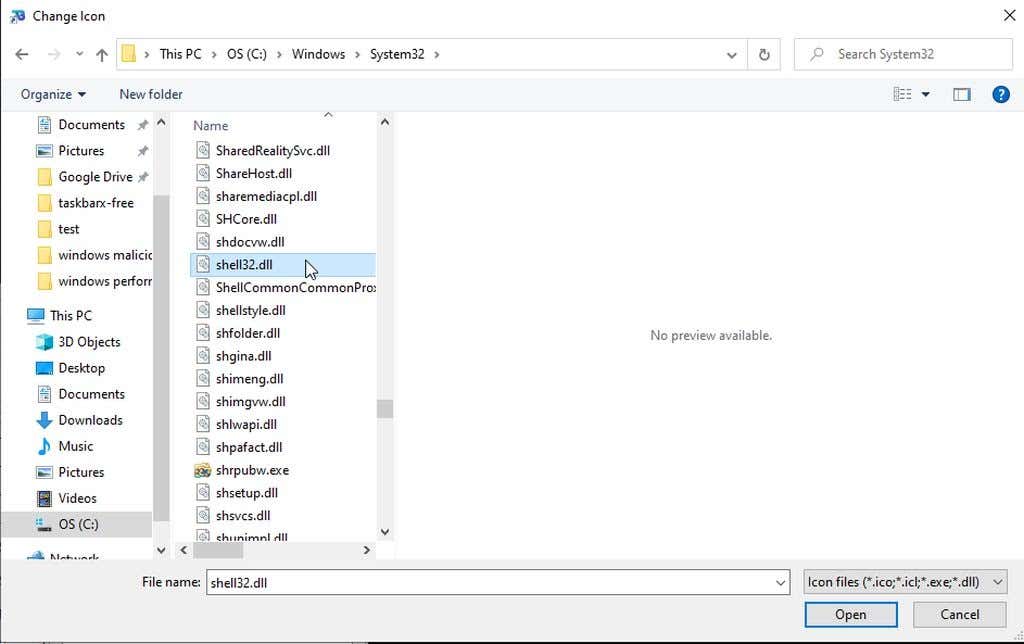Open Documents under This PC
1024x644 pixels.
(x=80, y=394)
